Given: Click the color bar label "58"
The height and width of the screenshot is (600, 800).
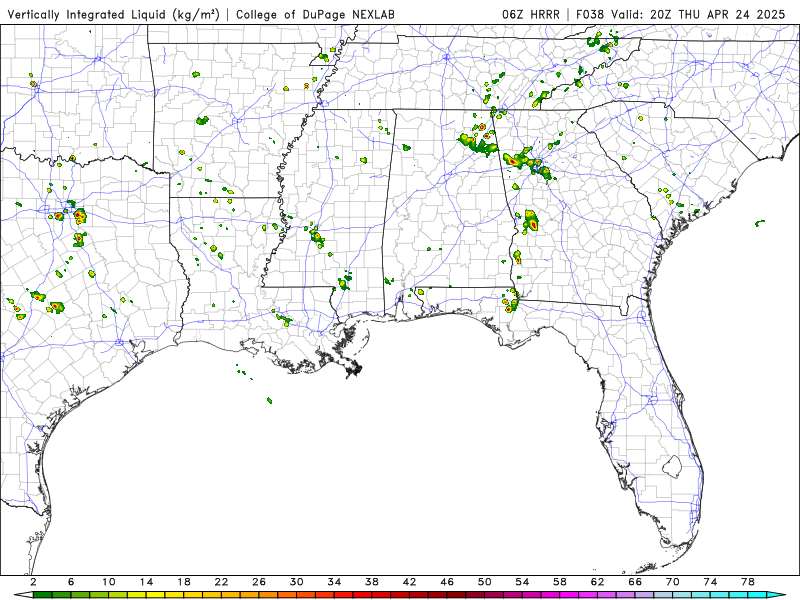Looking at the screenshot, I should point(560,582).
